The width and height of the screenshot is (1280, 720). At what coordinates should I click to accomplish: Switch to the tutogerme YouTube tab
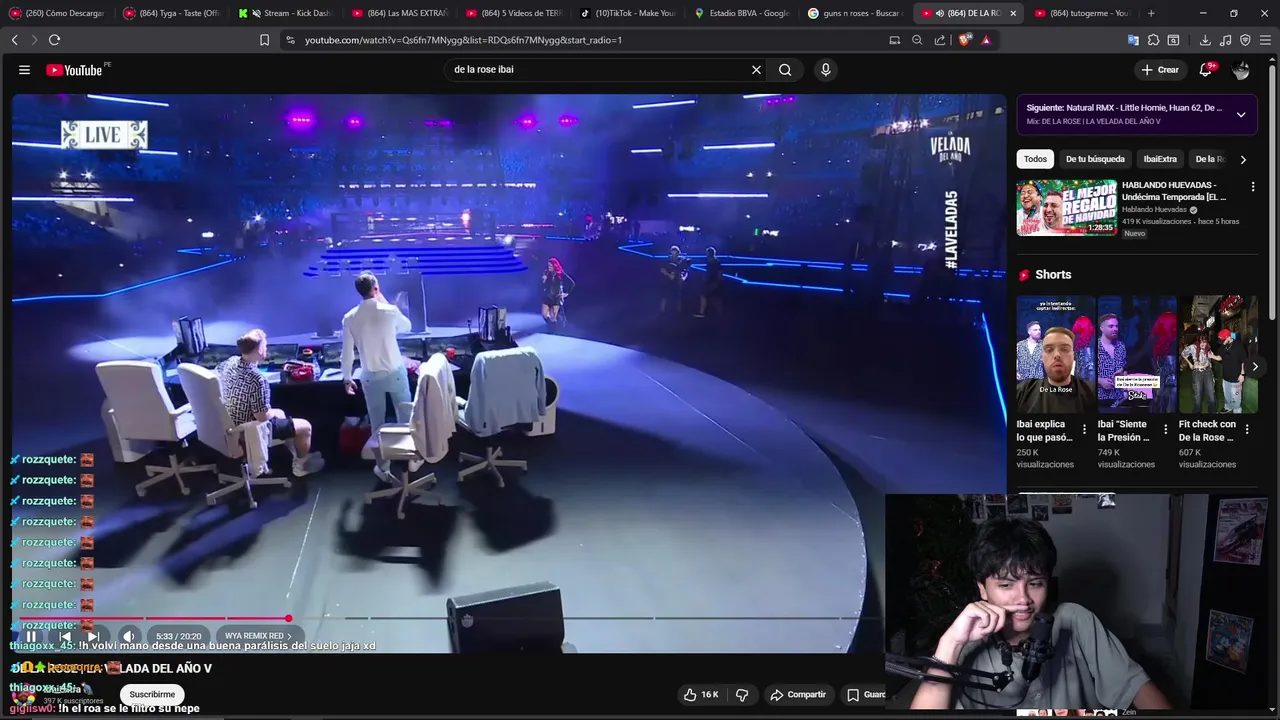coord(1083,13)
